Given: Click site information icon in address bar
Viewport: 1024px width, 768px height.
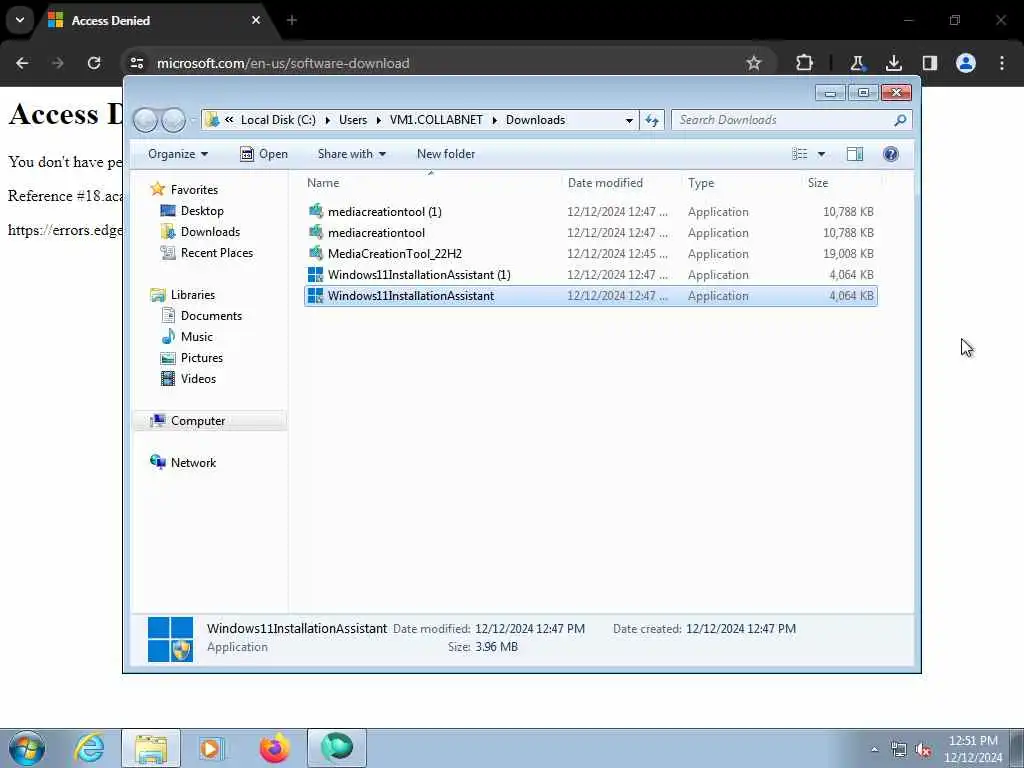Looking at the screenshot, I should (137, 63).
